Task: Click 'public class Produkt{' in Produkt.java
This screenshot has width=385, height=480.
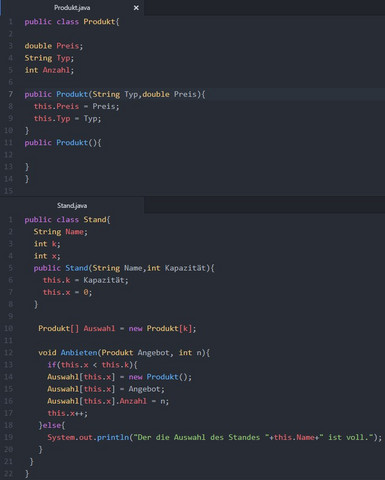Action: [72, 22]
